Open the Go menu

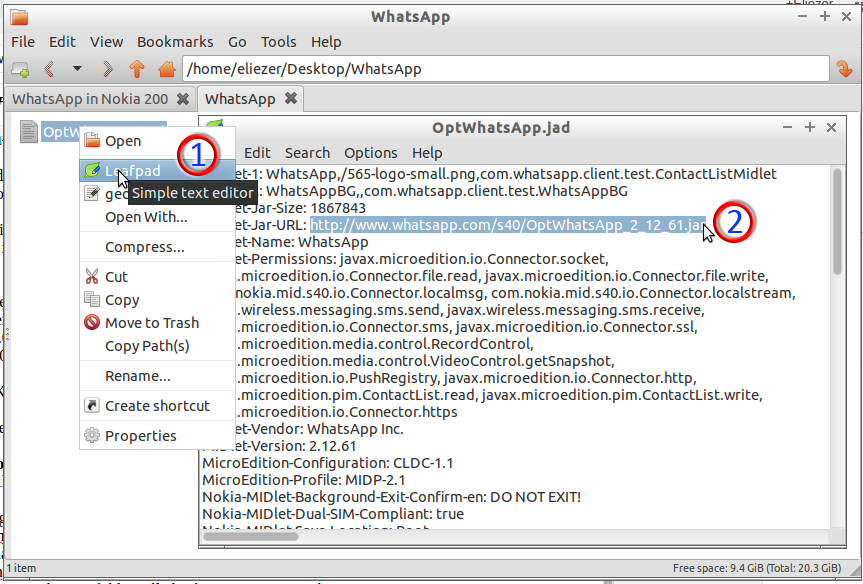coord(237,42)
